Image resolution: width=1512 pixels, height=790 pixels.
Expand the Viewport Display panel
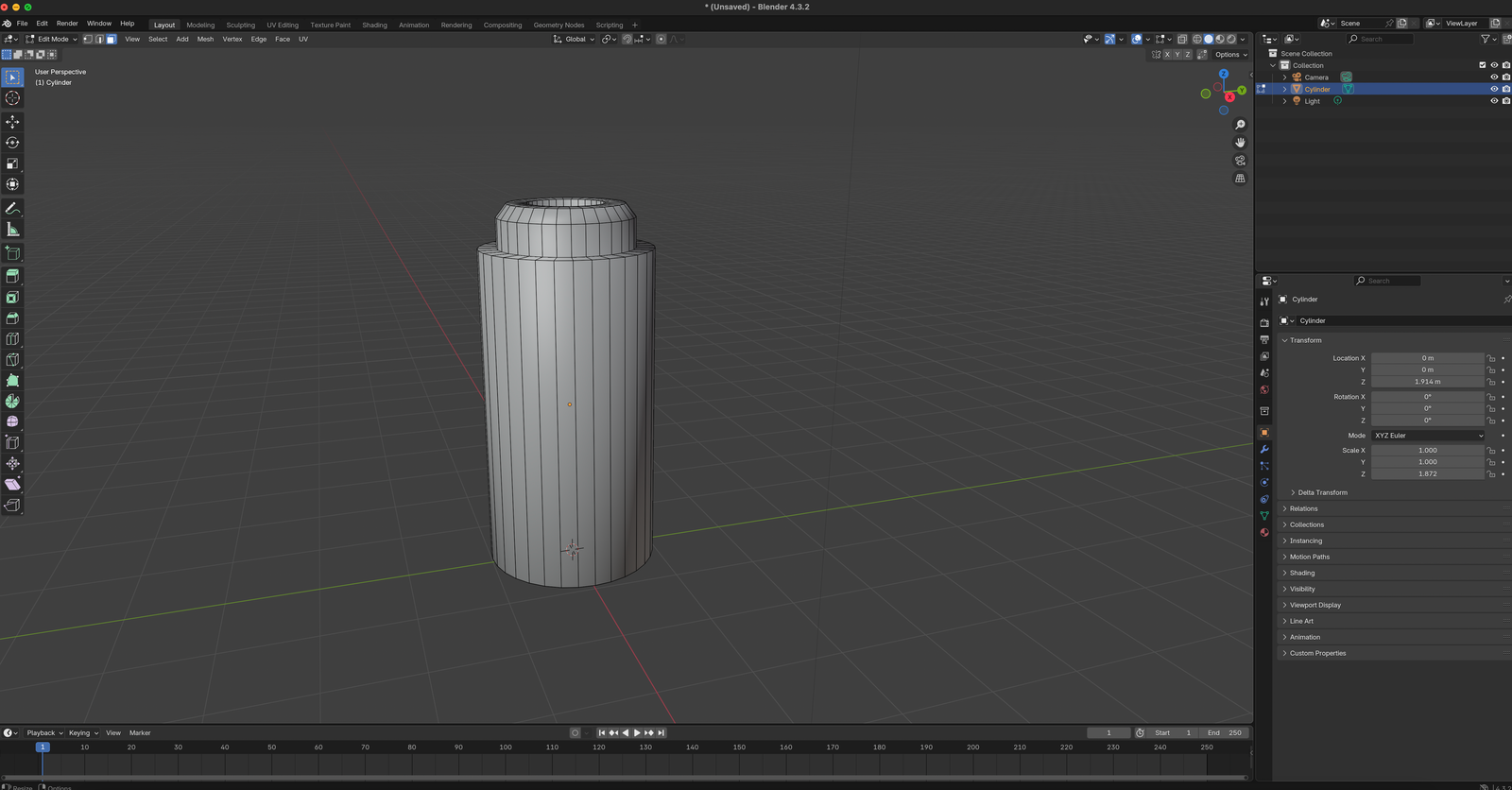[x=1314, y=605]
